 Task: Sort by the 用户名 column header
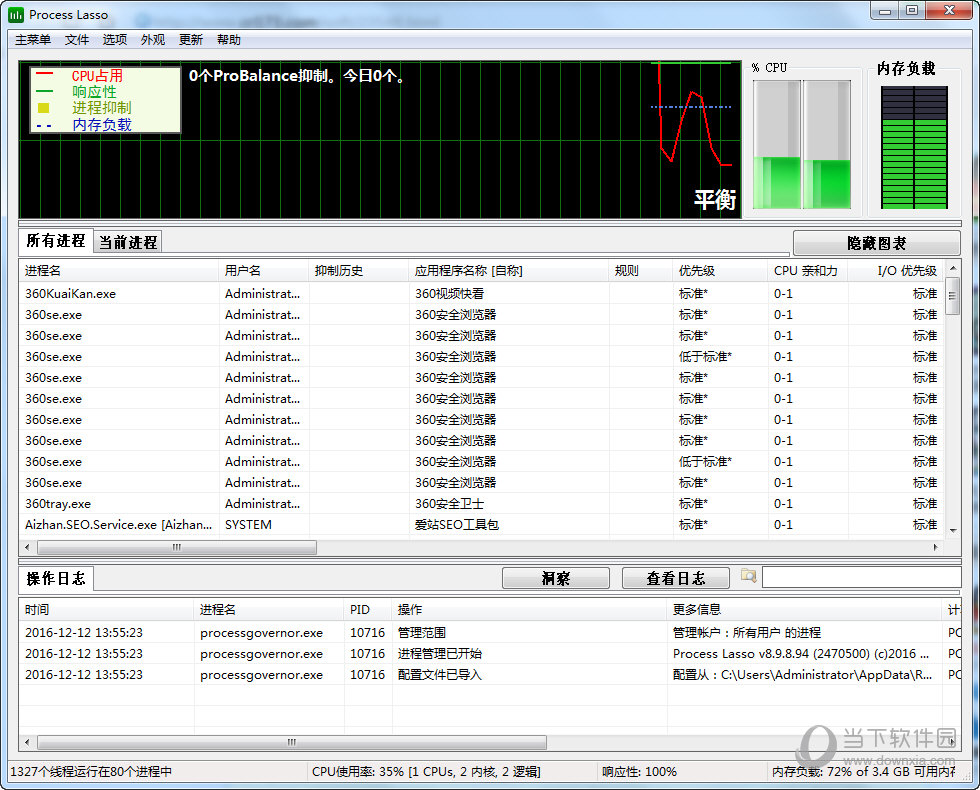click(x=264, y=271)
